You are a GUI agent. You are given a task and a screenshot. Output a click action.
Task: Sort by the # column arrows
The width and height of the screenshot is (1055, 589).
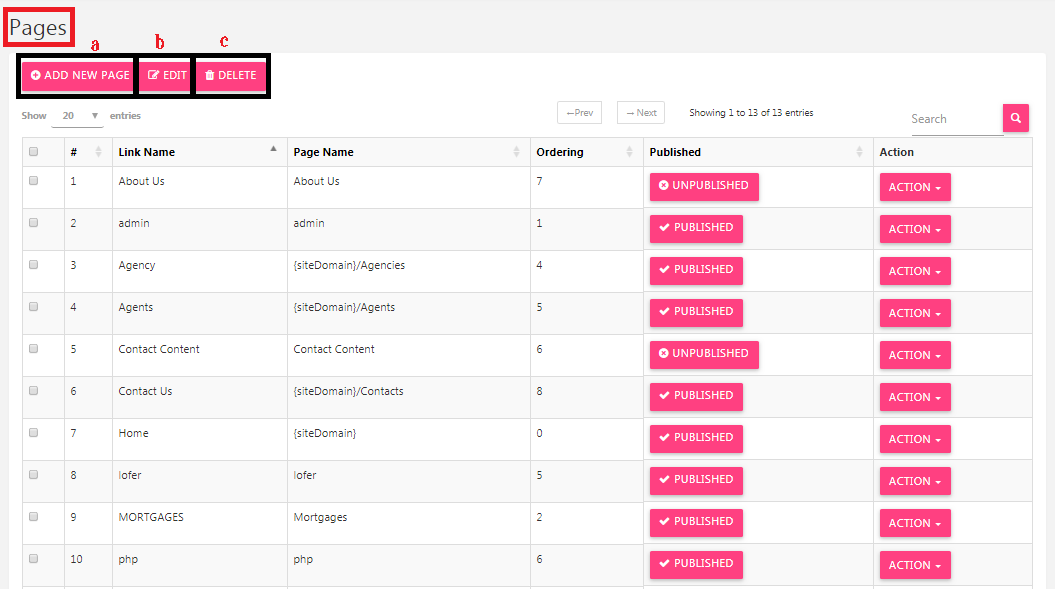98,152
